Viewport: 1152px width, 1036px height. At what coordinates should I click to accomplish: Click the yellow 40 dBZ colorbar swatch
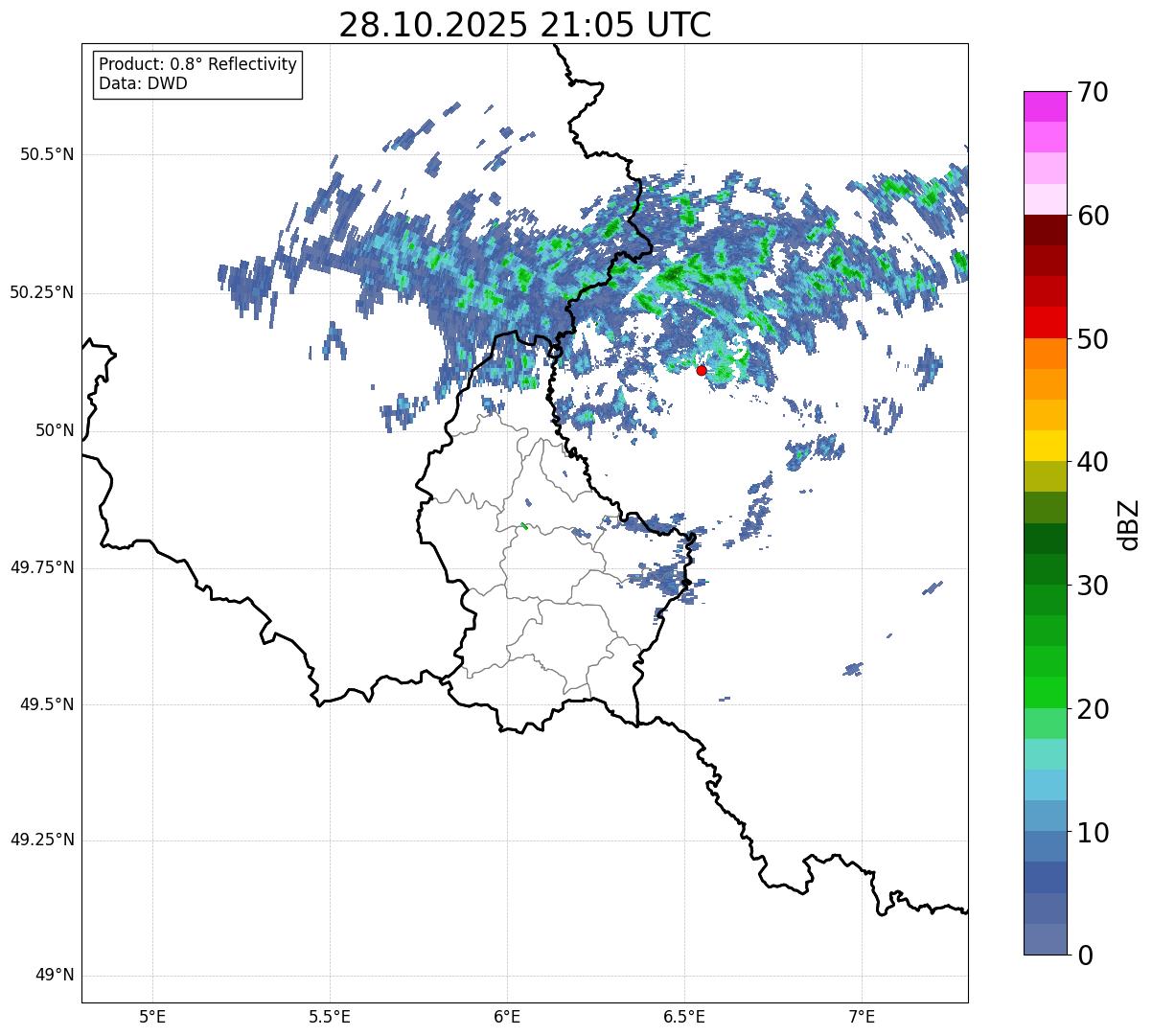pyautogui.click(x=1045, y=446)
